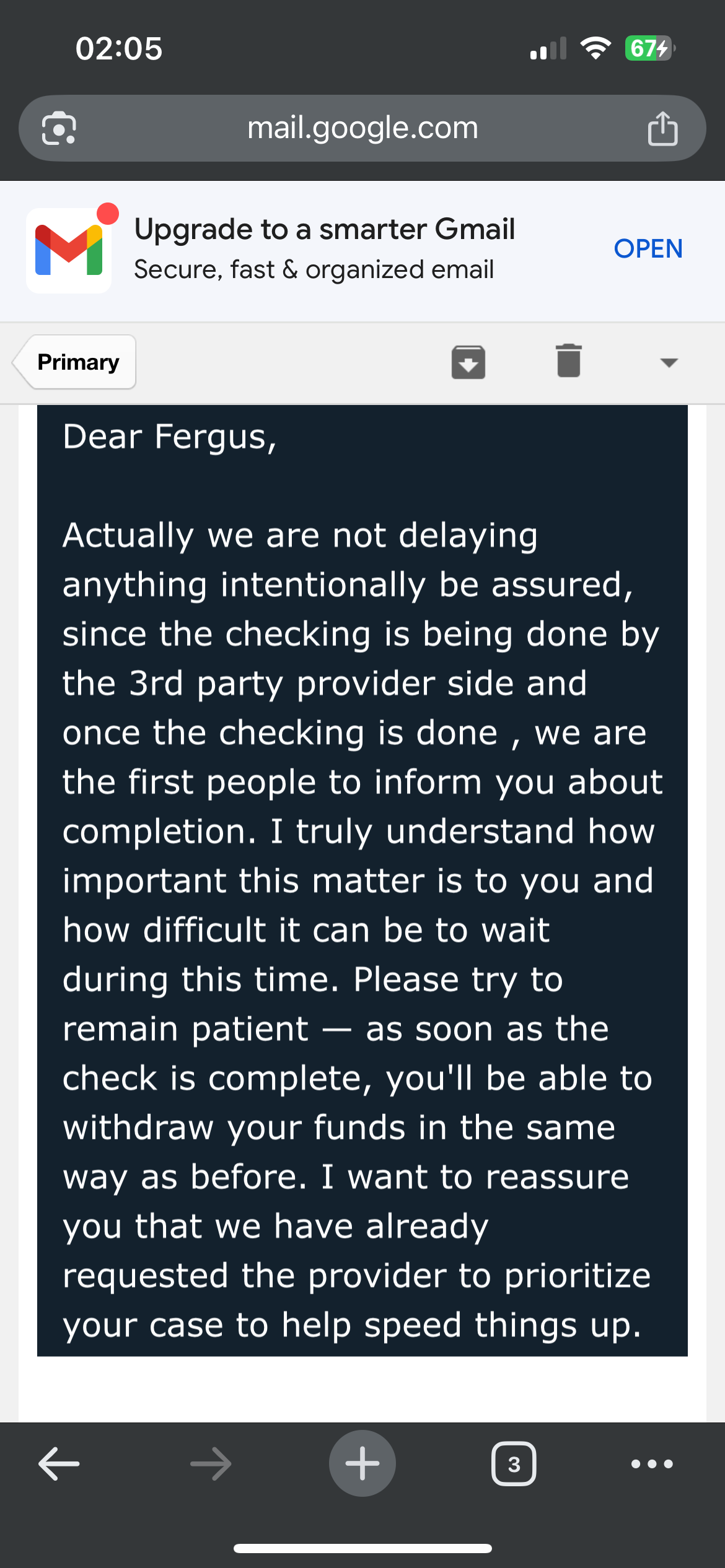Image resolution: width=725 pixels, height=1568 pixels.
Task: Tap OPEN to launch Gmail app
Action: click(x=648, y=249)
